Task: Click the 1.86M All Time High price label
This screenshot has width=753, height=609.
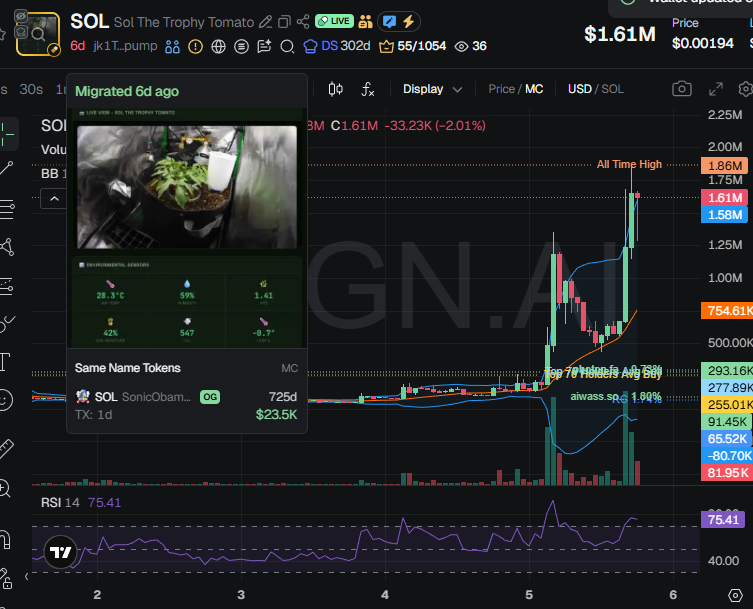Action: [725, 166]
